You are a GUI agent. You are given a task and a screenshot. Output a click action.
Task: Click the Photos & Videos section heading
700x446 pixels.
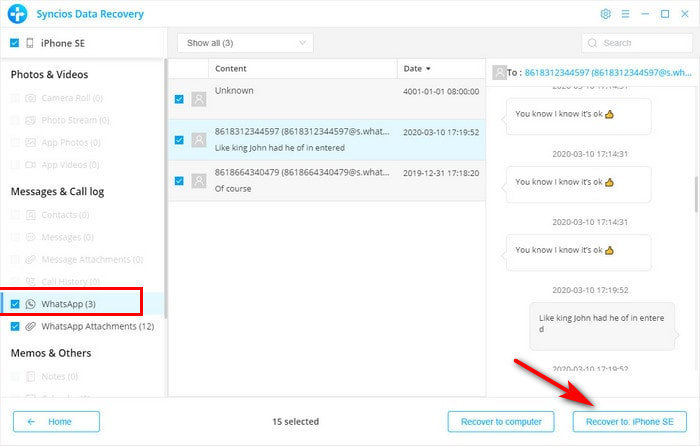49,75
